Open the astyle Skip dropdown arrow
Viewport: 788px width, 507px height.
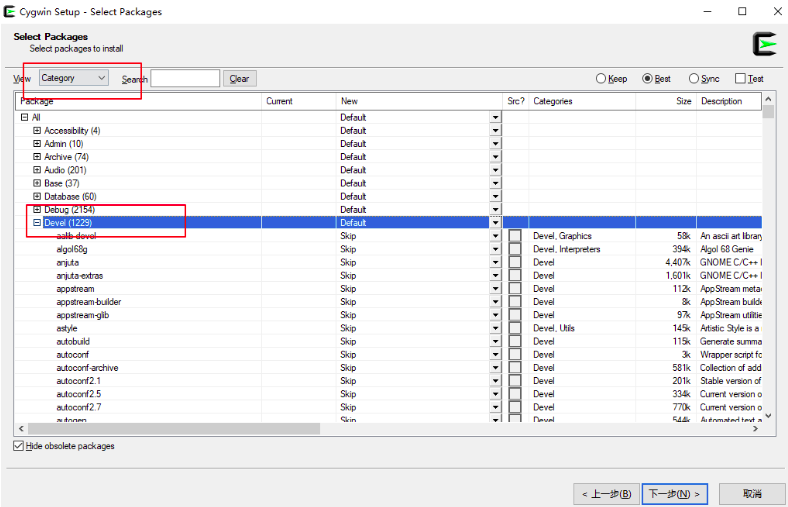click(x=496, y=328)
